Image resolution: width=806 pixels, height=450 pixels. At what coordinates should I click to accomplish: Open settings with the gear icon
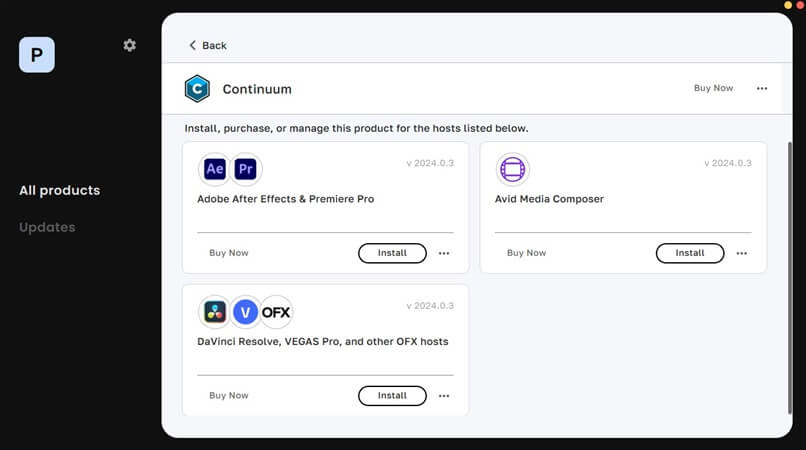click(130, 45)
